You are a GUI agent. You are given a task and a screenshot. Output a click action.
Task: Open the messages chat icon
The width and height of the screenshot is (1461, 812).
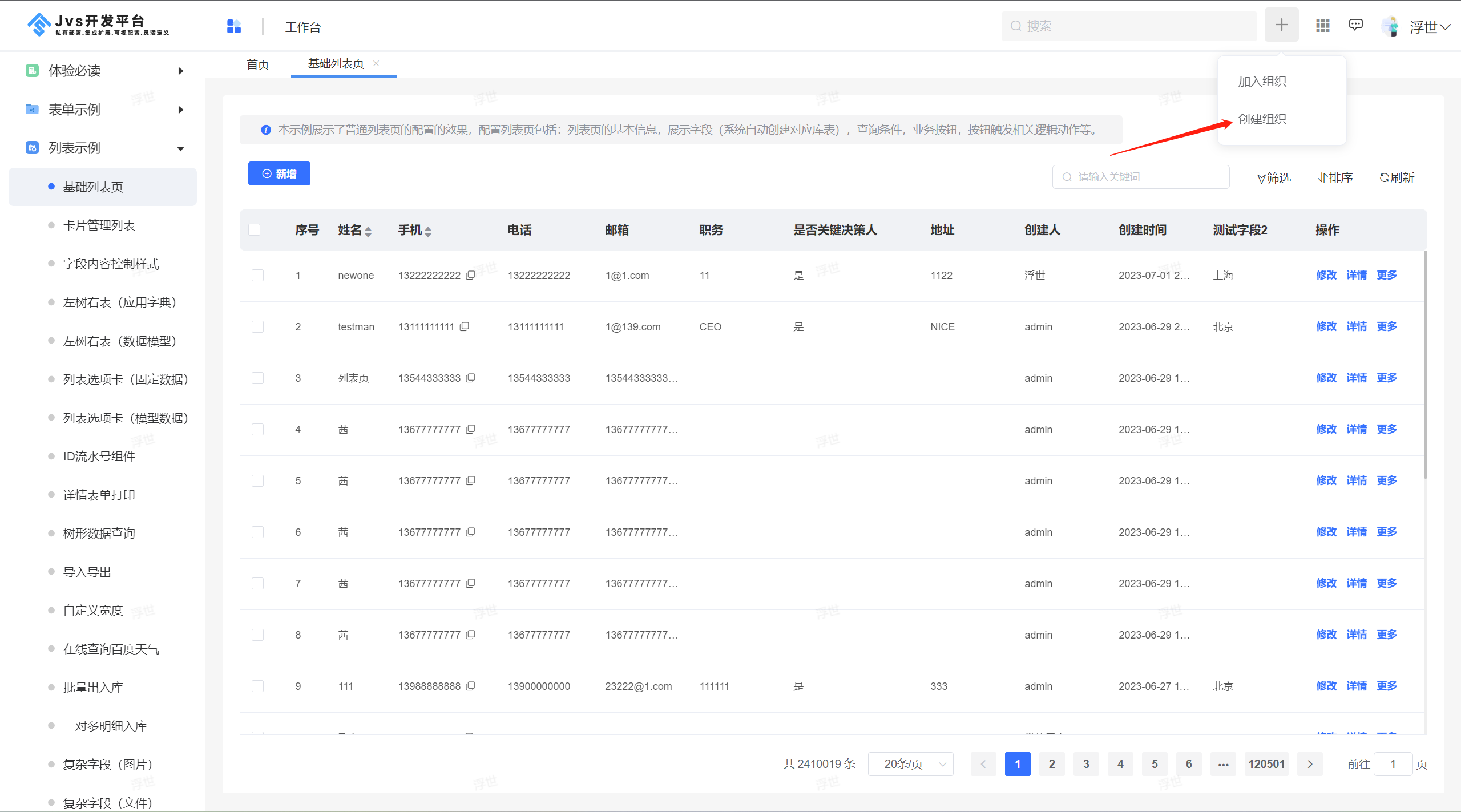1355,25
